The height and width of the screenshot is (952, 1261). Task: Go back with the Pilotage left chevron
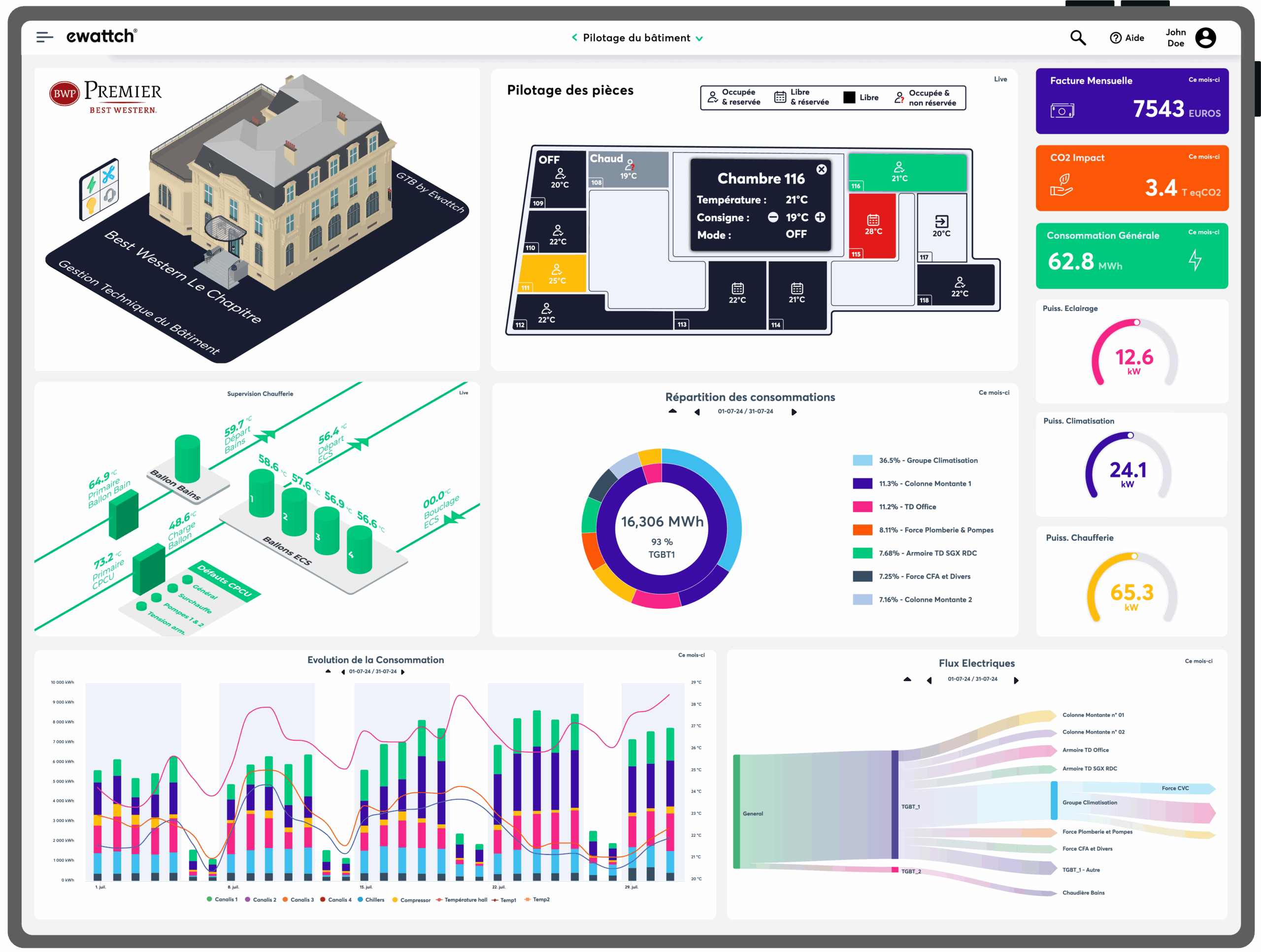click(x=574, y=37)
